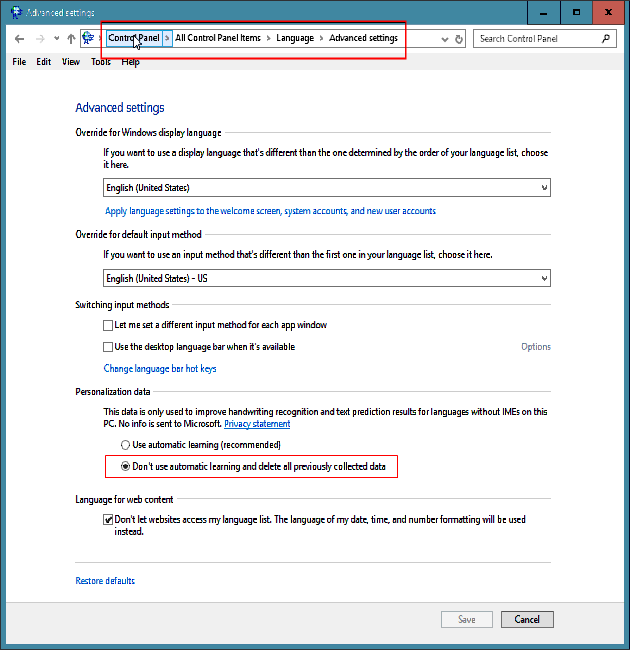Expand chevron after All Control Panel Items
This screenshot has width=630, height=650.
[269, 39]
